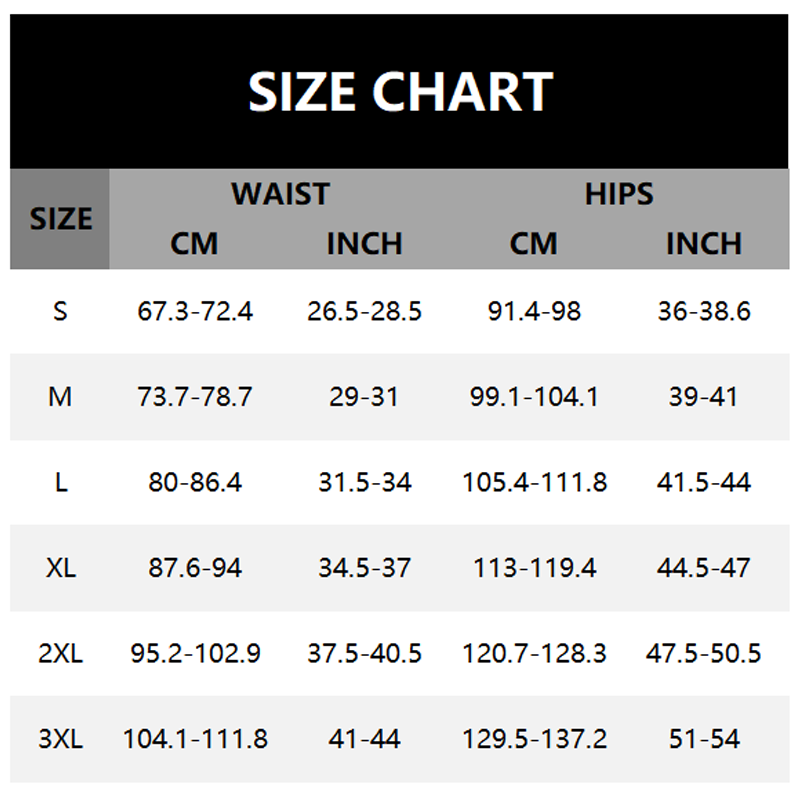Click the waist value 67.3-72.4
Screen dimensions: 800x800
(195, 311)
